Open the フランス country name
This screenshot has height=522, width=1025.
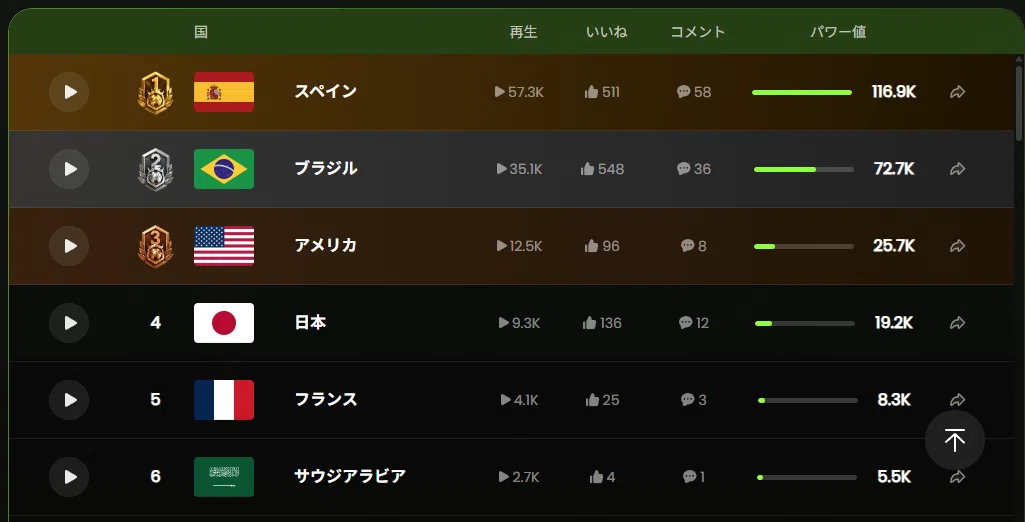click(326, 399)
